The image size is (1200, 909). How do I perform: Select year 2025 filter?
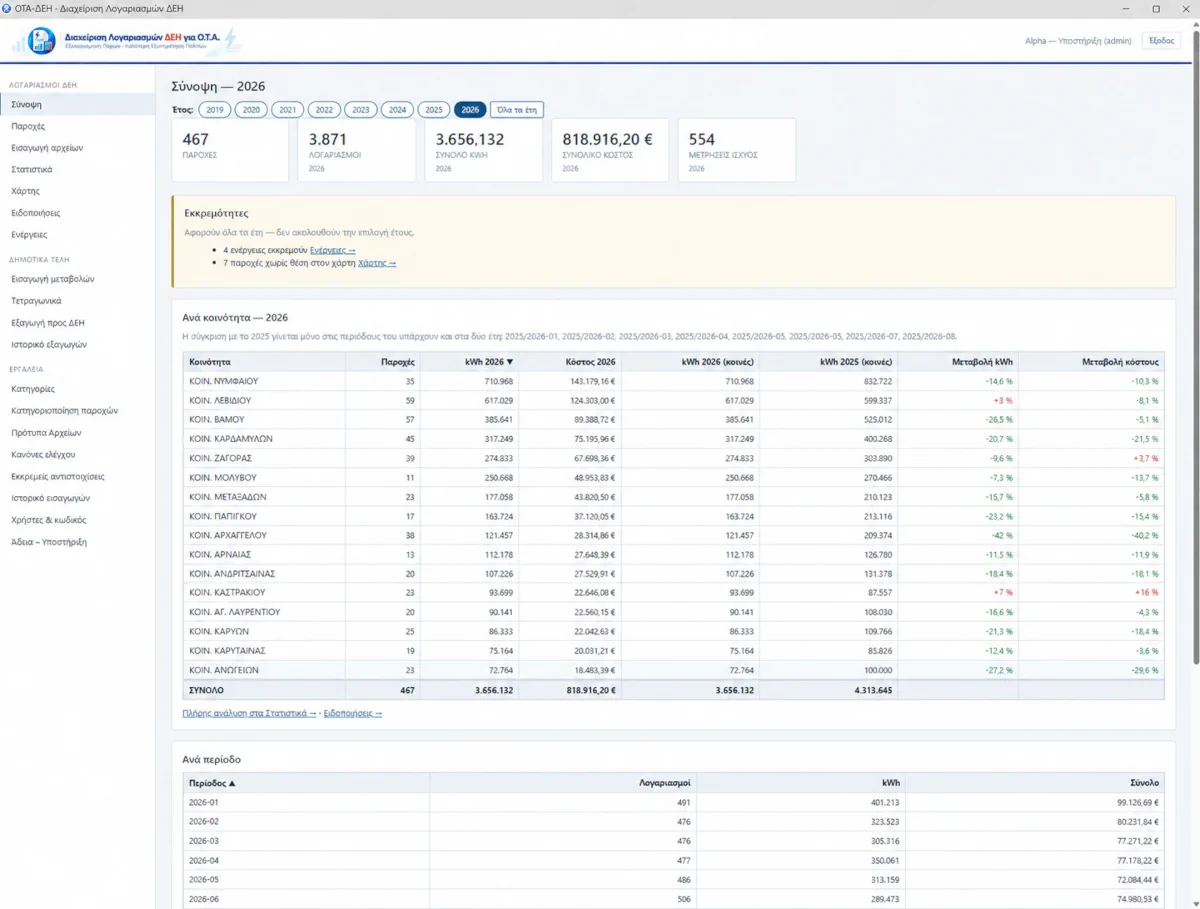point(433,110)
